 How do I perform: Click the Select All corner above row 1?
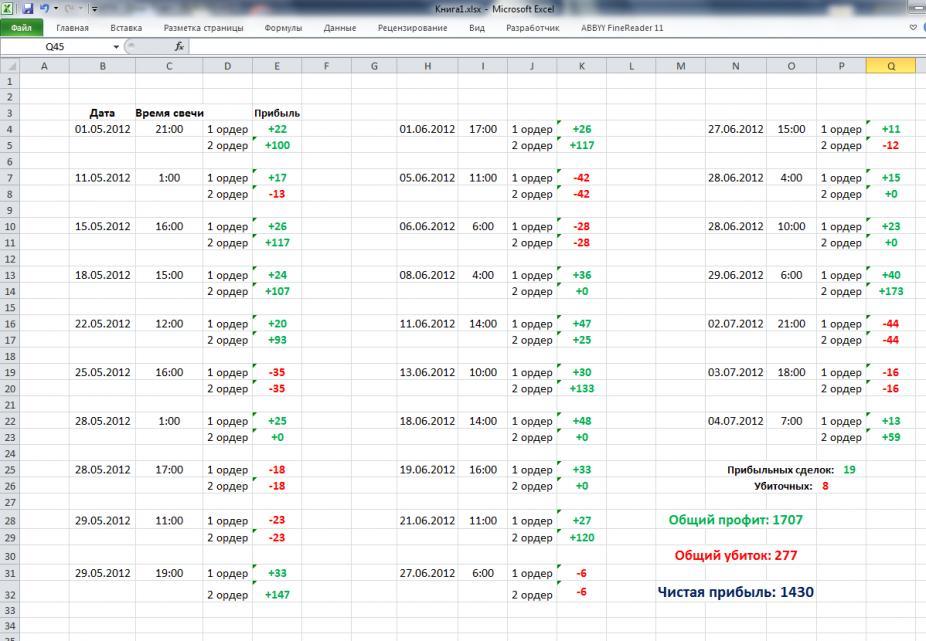[x=9, y=66]
